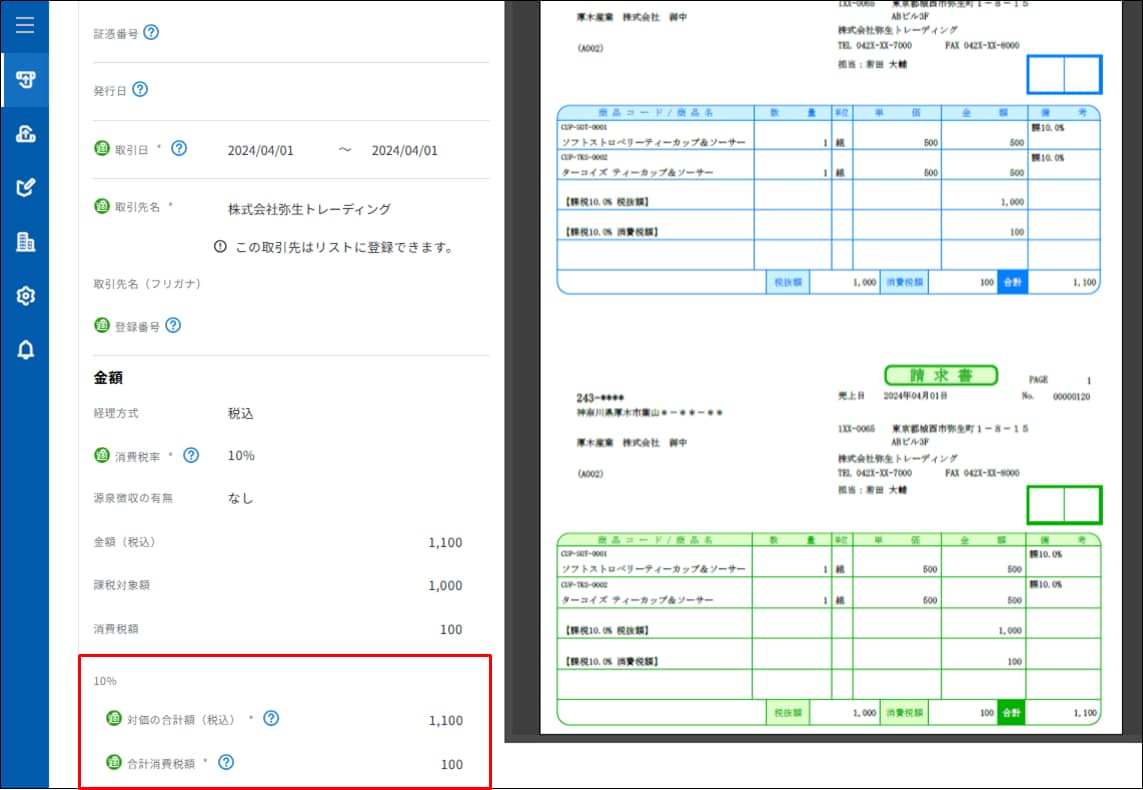
Task: Show help for 取引日 field
Action: [179, 149]
